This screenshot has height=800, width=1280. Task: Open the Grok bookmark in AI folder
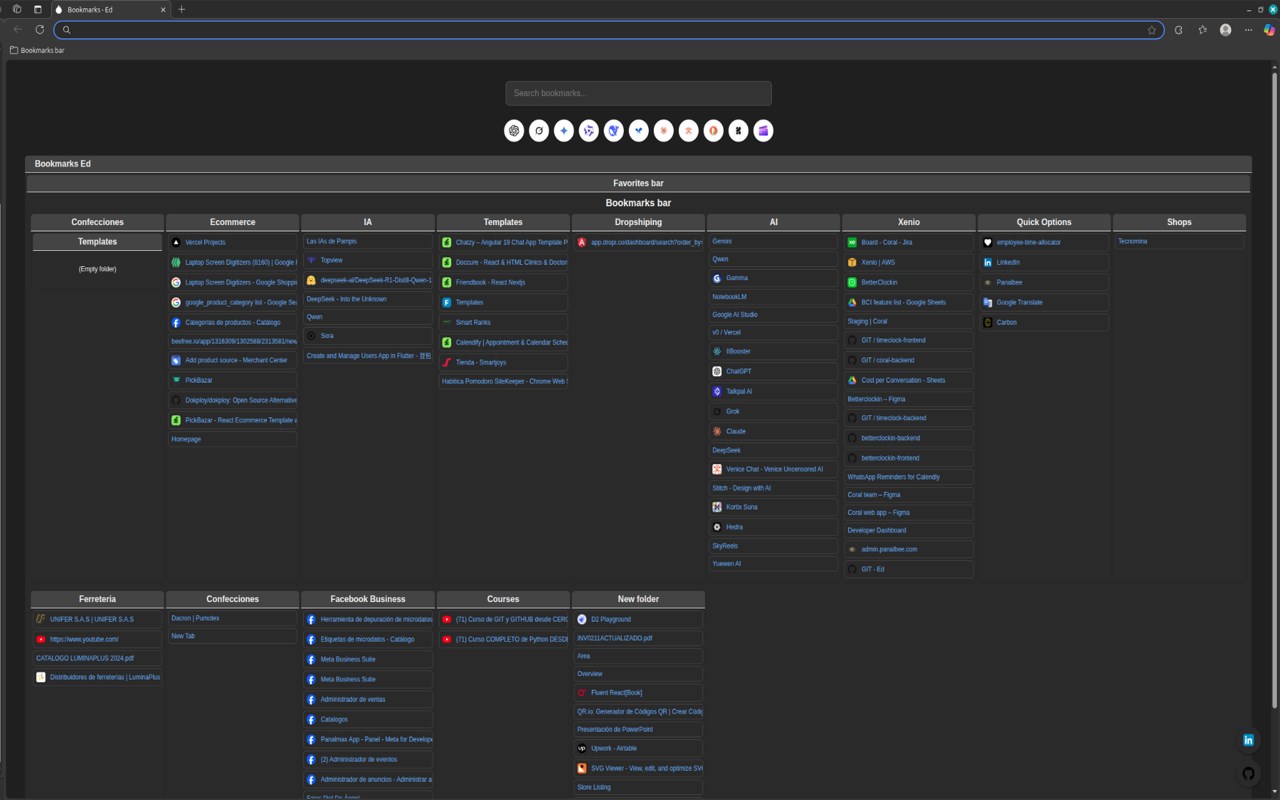(773, 411)
